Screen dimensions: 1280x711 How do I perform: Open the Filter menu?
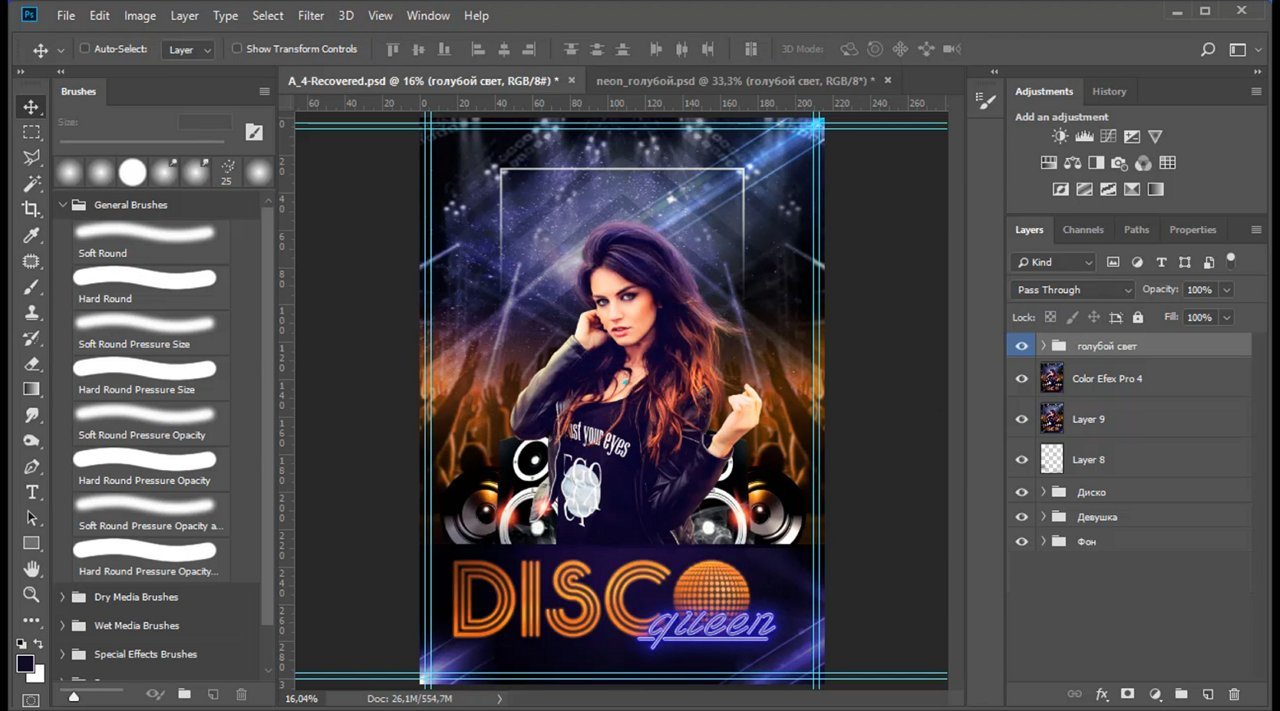point(311,16)
